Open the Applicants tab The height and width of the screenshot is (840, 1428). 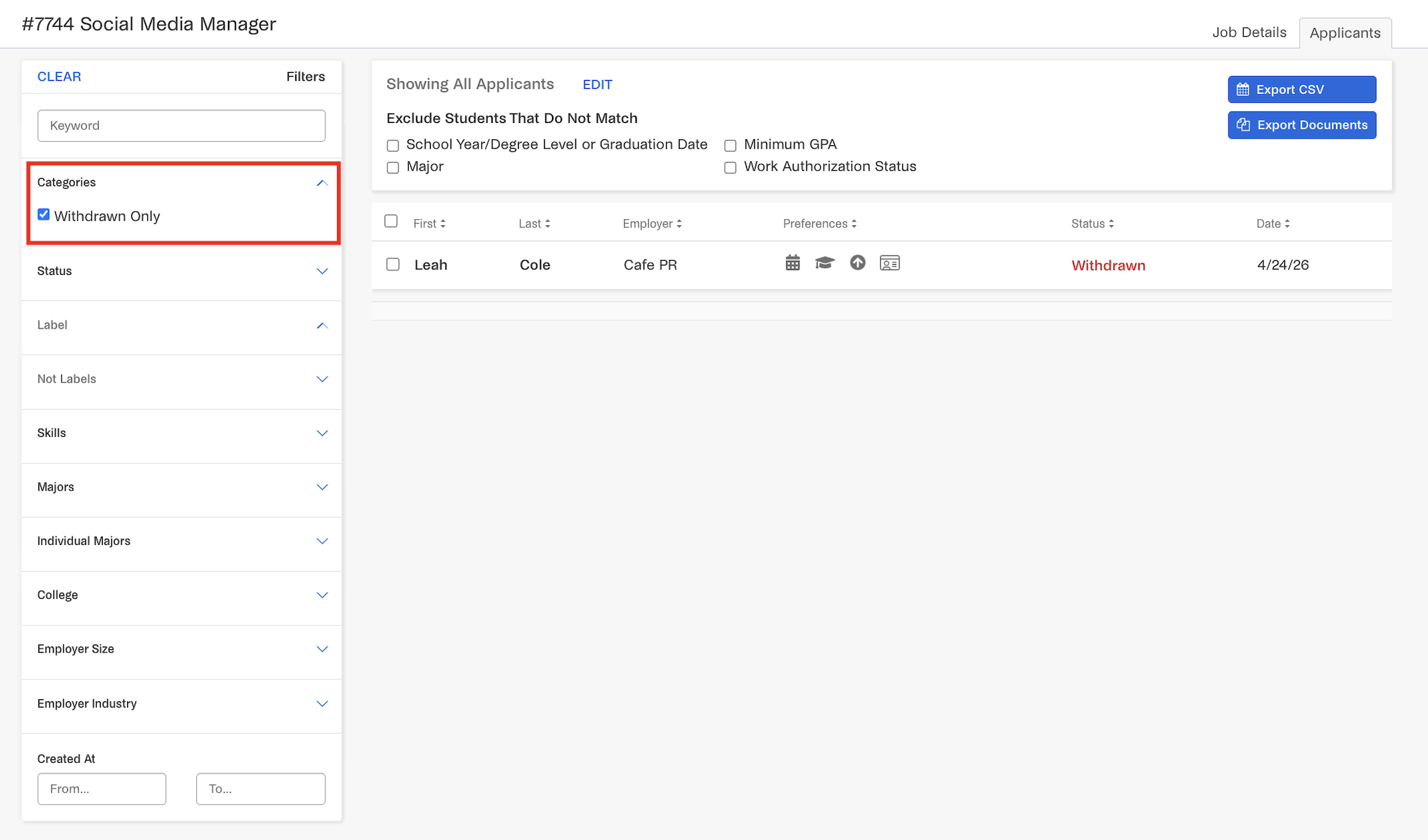[x=1345, y=33]
